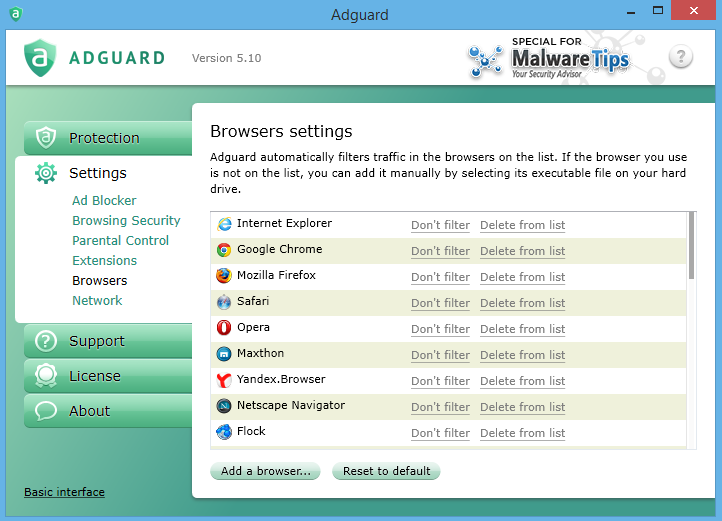Select Browsers in settings submenu
722x521 pixels.
99,281
